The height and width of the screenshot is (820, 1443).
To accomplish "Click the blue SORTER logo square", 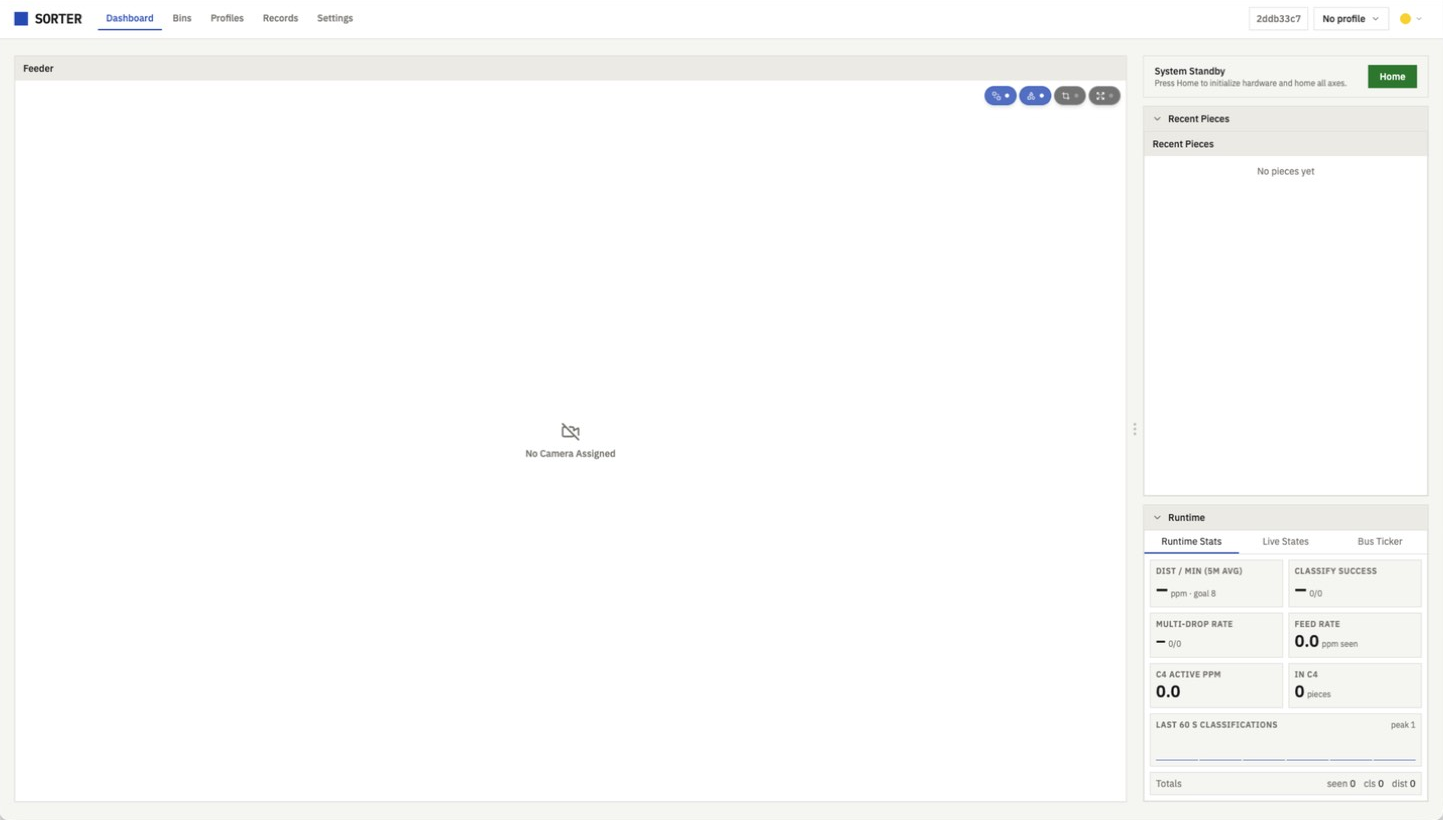I will (21, 18).
